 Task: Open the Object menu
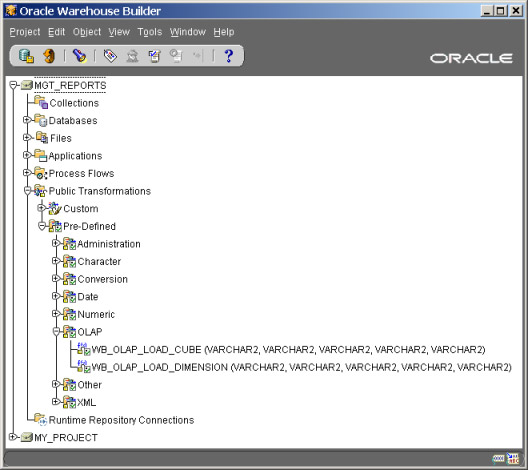coord(87,32)
